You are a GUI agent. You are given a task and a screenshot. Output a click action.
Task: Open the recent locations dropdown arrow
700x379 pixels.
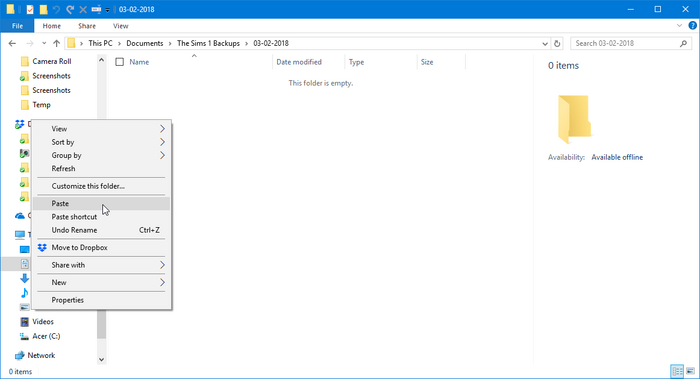click(44, 43)
